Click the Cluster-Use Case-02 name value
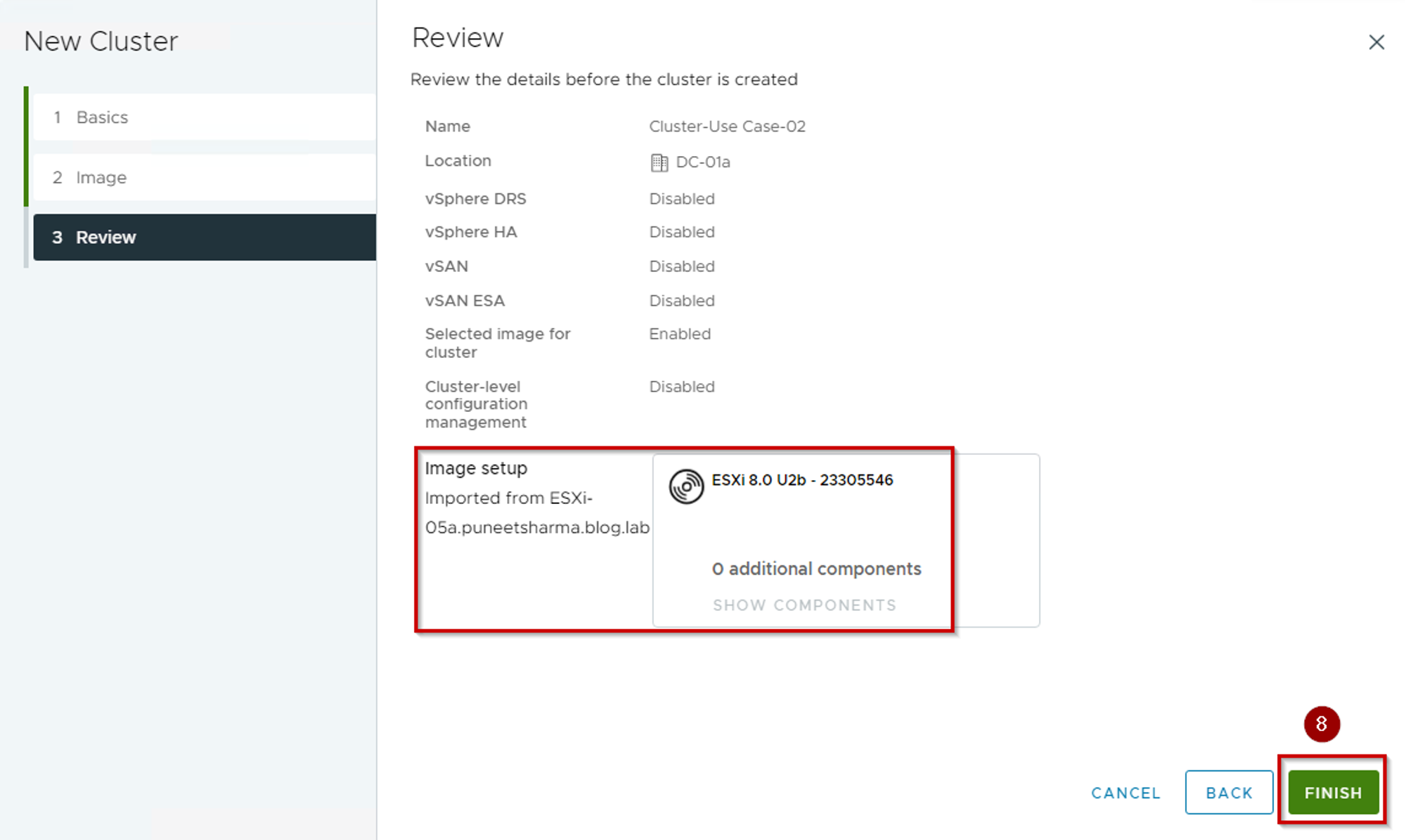This screenshot has height=840, width=1406. point(727,127)
